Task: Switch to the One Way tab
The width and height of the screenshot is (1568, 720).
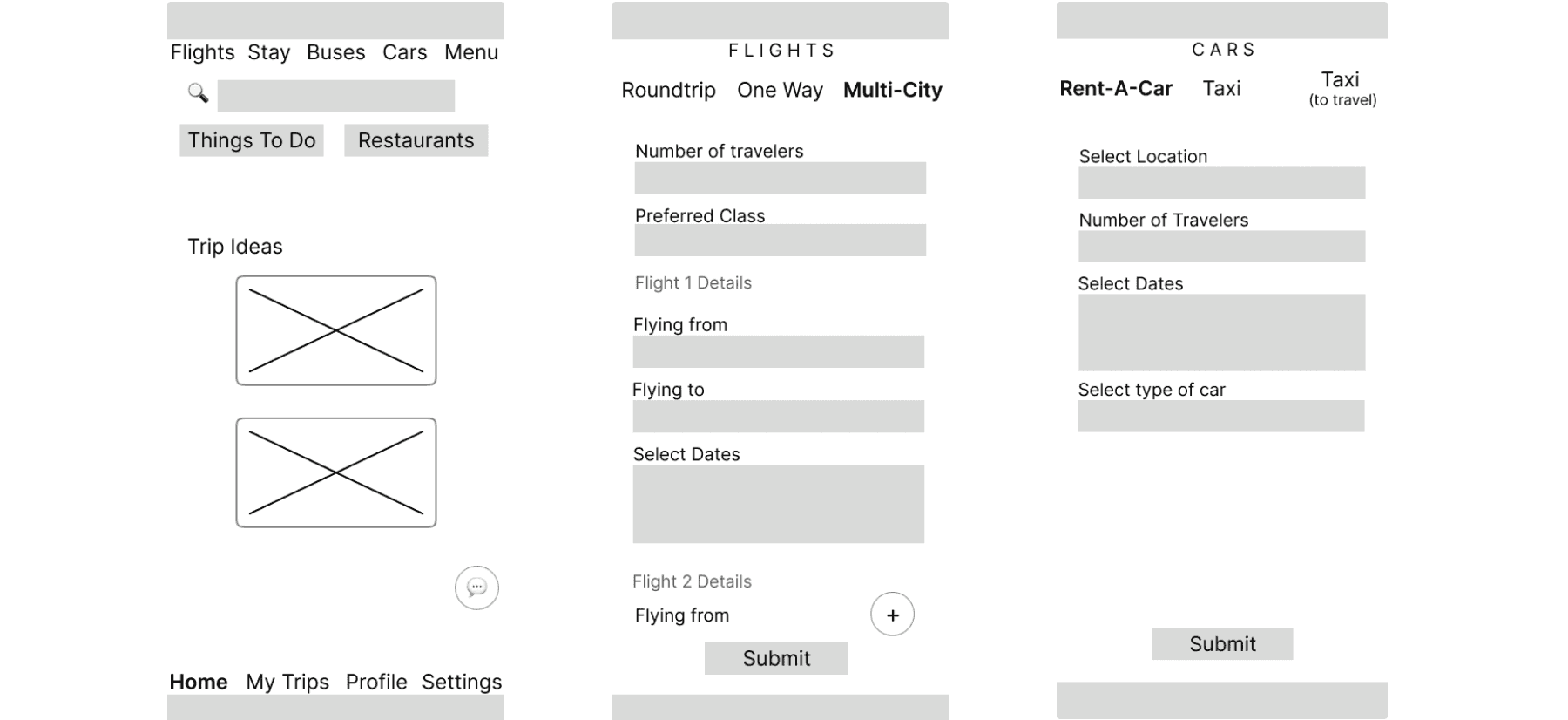Action: [x=780, y=90]
